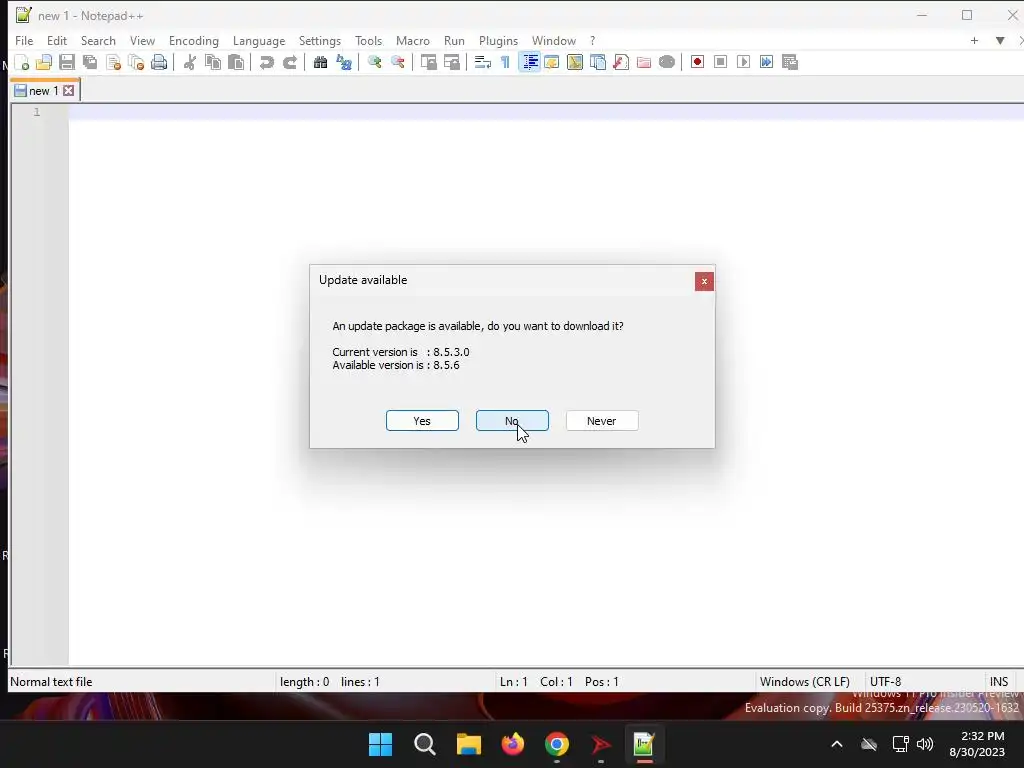
Task: Open the File menu
Action: [x=24, y=40]
